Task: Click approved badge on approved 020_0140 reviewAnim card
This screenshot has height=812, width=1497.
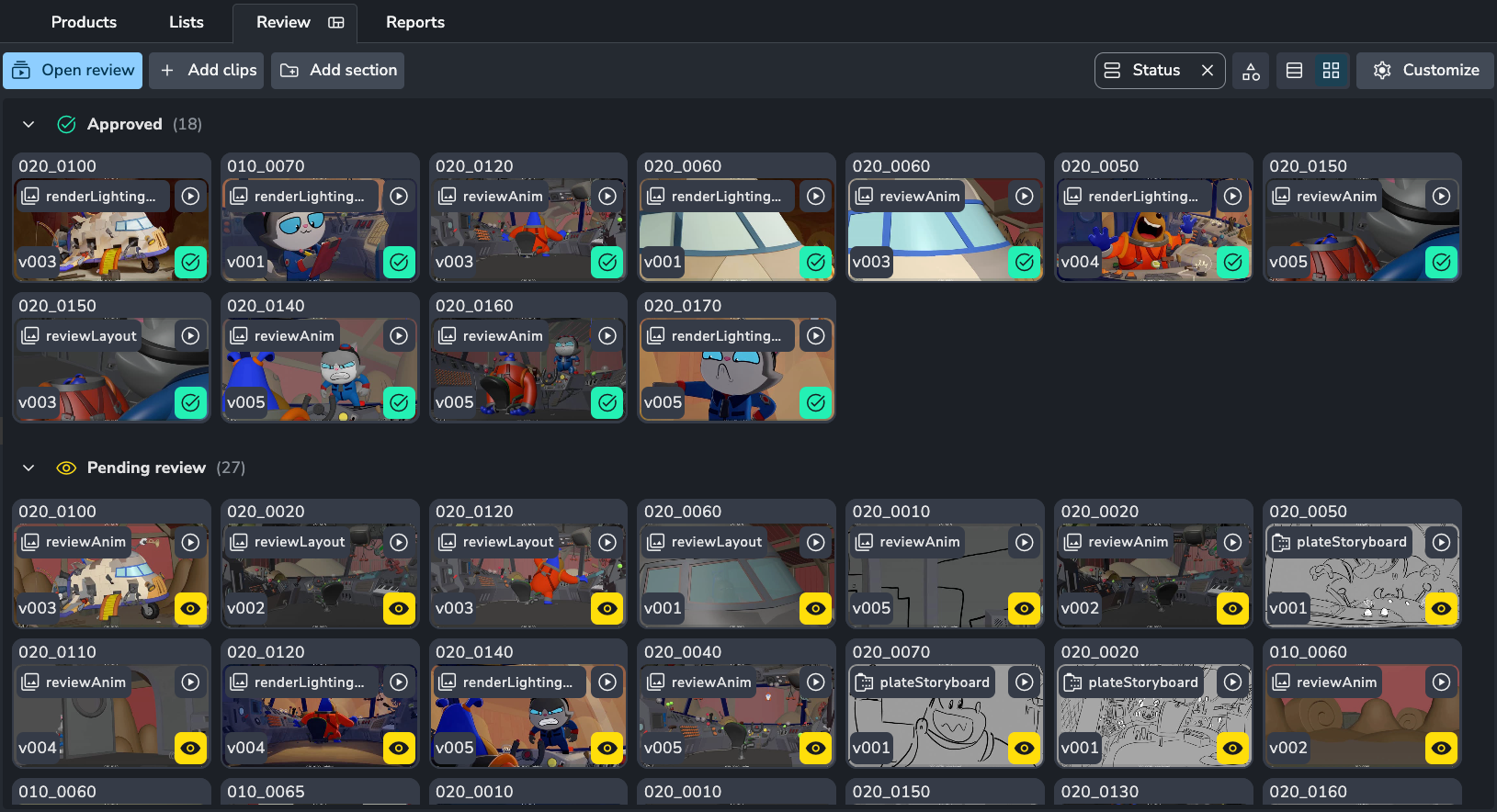Action: (x=399, y=402)
